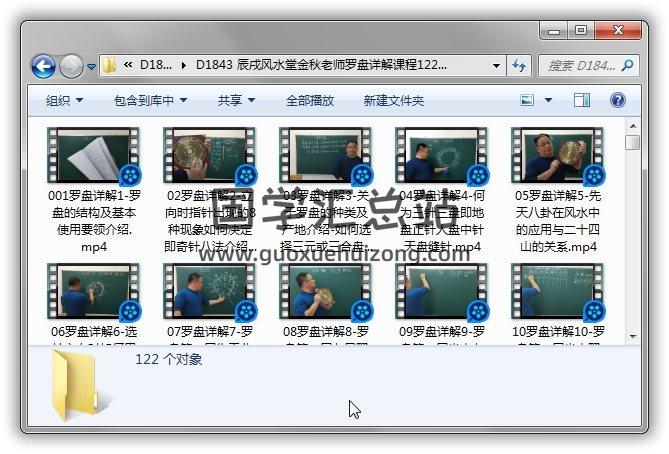The width and height of the screenshot is (669, 454).
Task: Change view with the view icon
Action: [x=527, y=100]
